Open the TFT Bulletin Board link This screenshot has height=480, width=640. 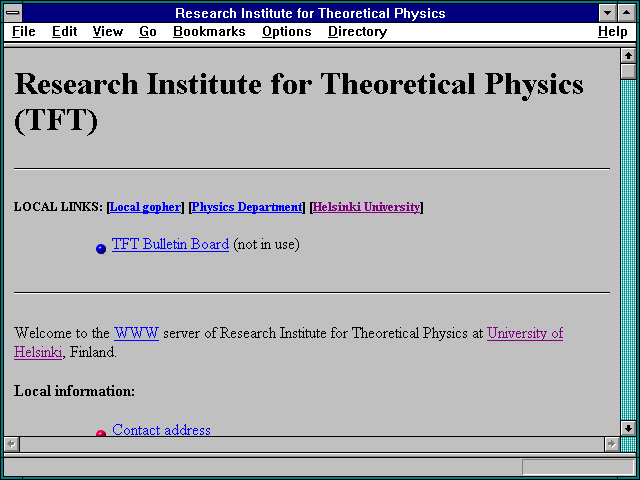tap(170, 244)
